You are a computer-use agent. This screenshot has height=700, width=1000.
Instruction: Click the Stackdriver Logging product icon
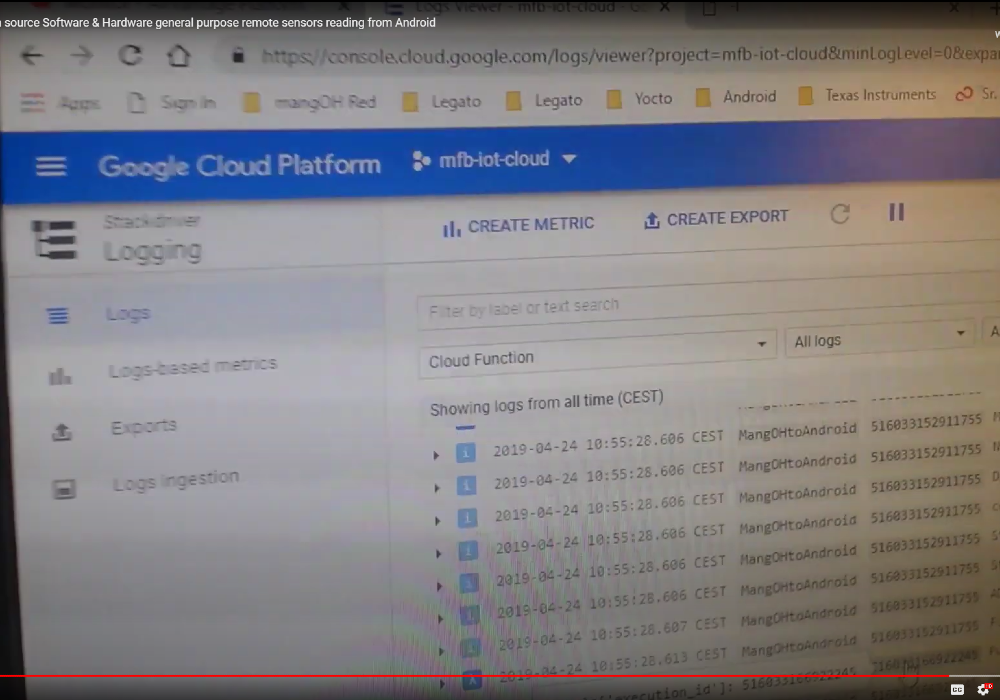click(x=54, y=240)
